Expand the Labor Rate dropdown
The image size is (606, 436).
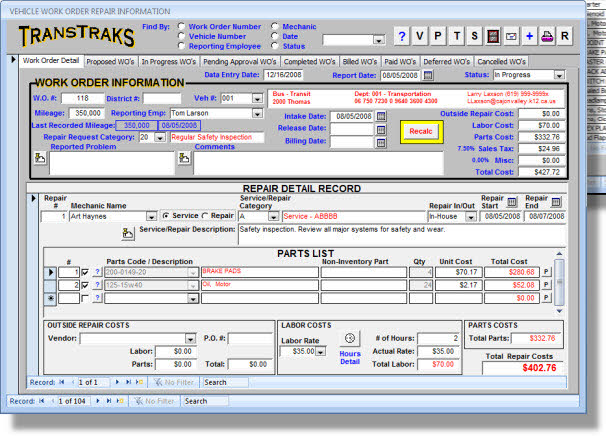click(x=318, y=352)
